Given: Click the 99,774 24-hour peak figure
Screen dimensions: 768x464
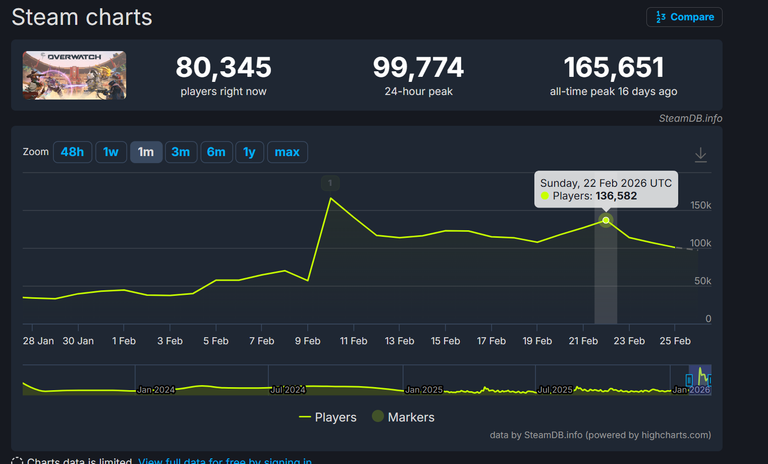Looking at the screenshot, I should pyautogui.click(x=418, y=67).
